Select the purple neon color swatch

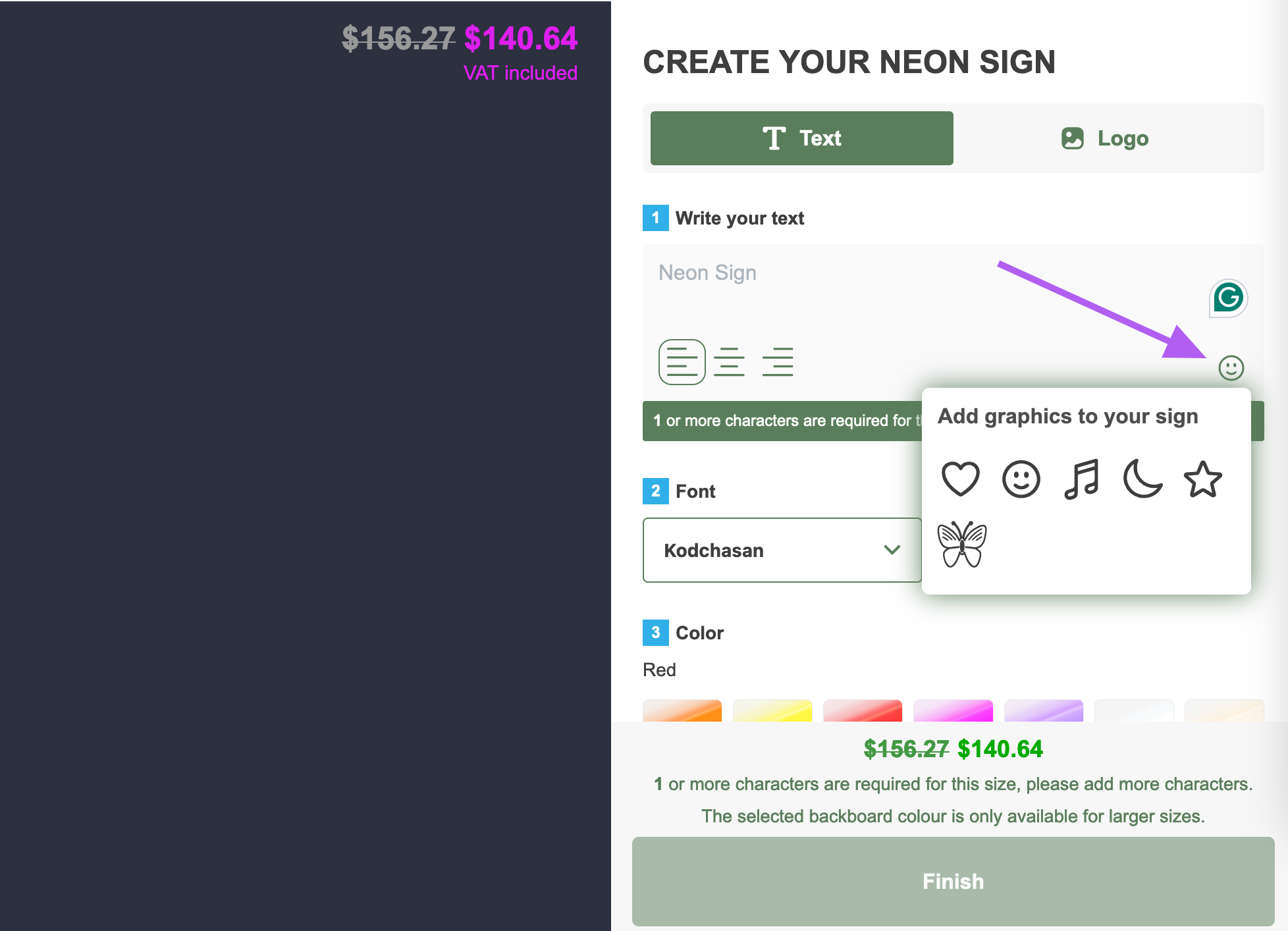(x=1044, y=710)
